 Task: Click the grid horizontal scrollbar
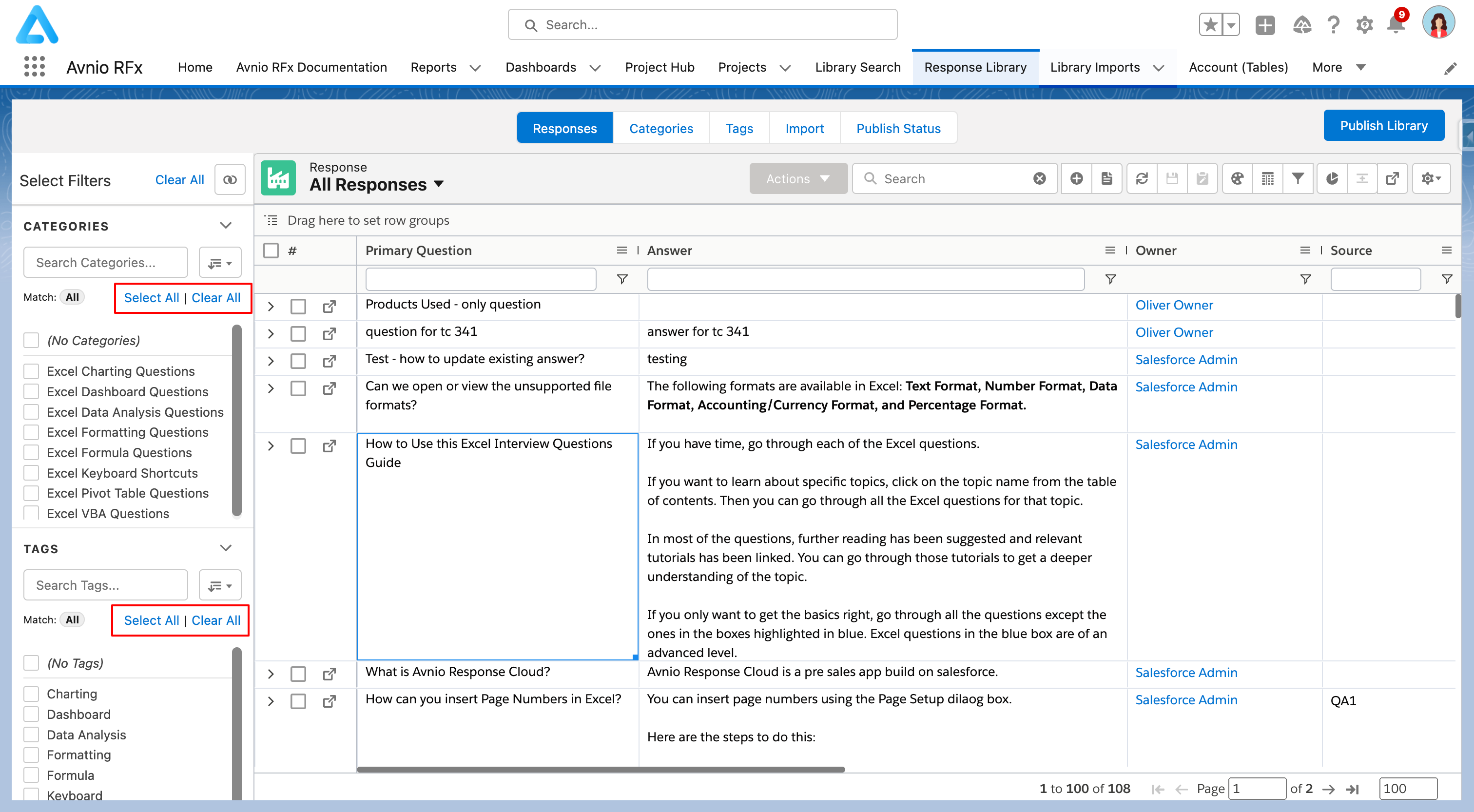(x=601, y=770)
